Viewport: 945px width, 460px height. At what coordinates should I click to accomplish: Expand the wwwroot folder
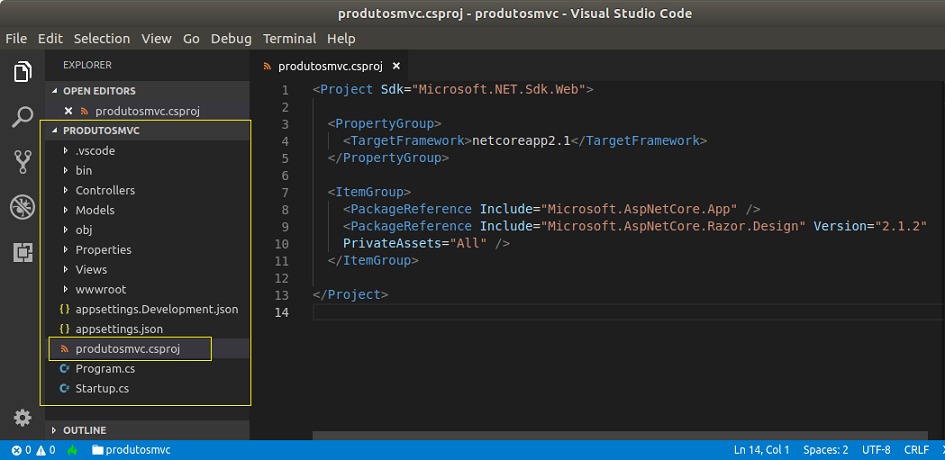click(66, 289)
